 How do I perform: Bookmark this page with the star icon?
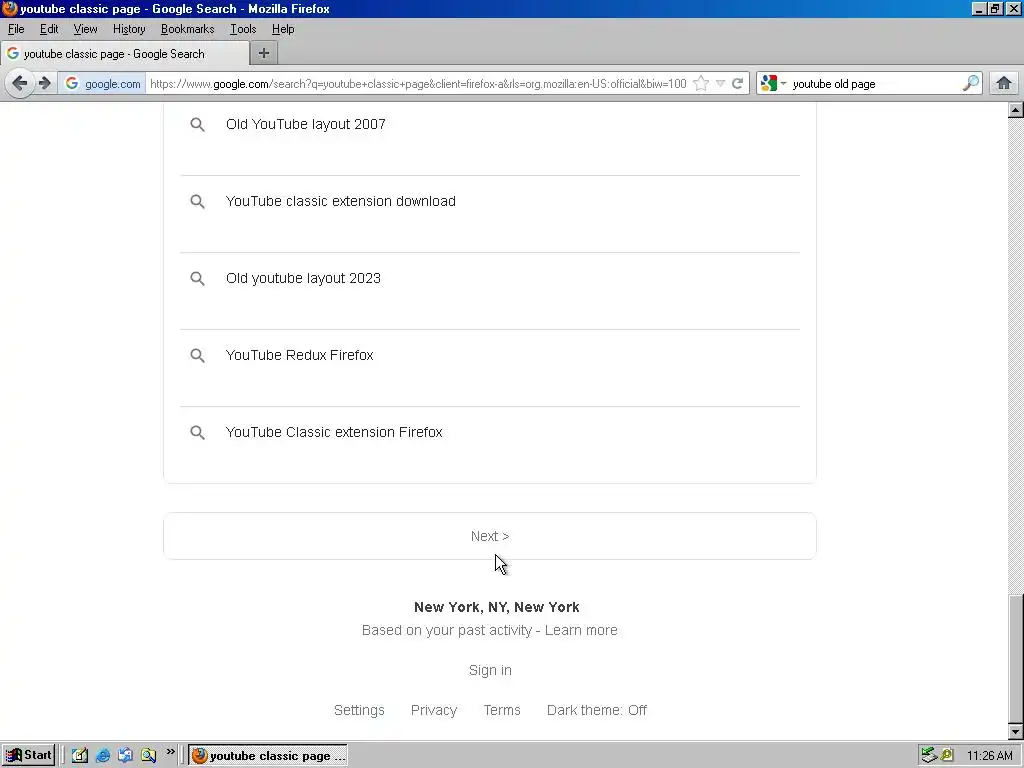click(701, 84)
